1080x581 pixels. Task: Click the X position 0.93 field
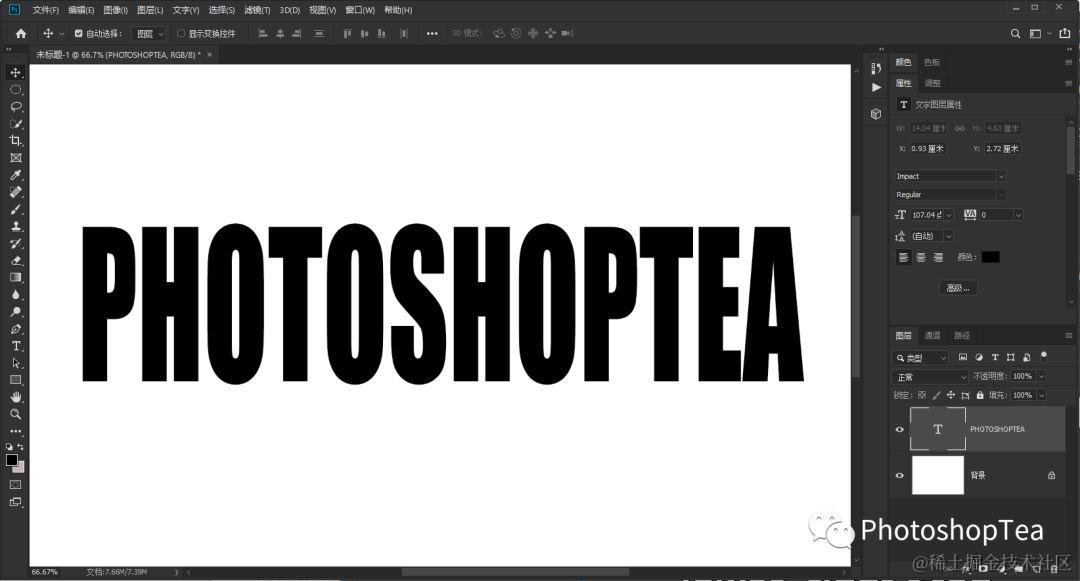927,149
